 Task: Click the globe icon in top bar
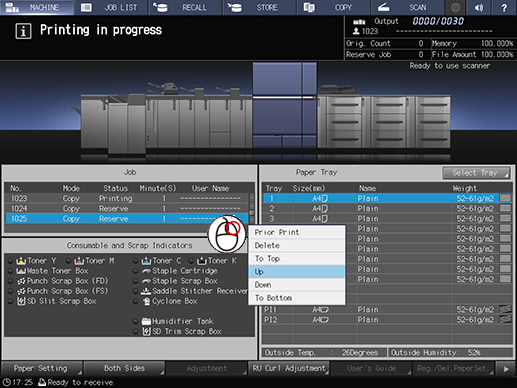455,7
